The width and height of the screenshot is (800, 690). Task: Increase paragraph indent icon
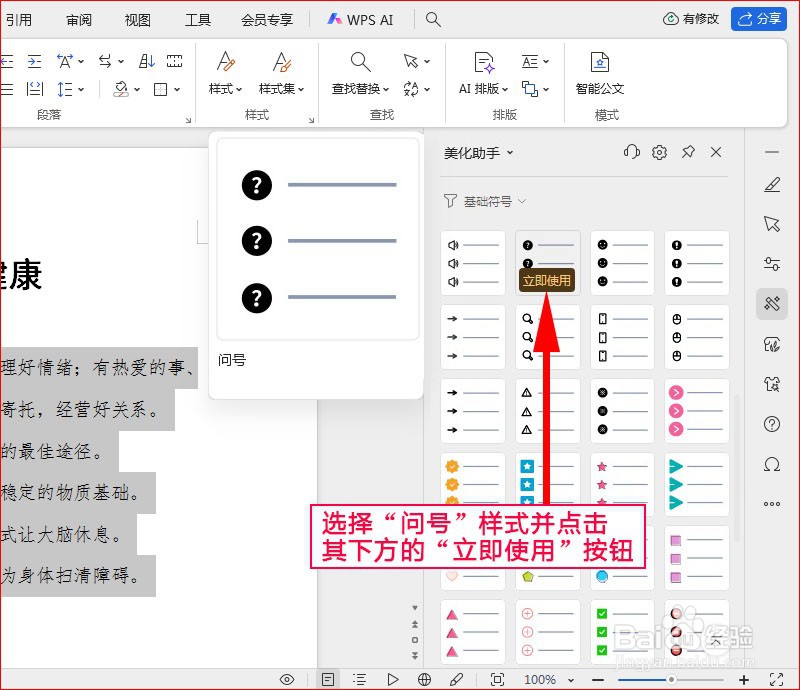tap(34, 61)
